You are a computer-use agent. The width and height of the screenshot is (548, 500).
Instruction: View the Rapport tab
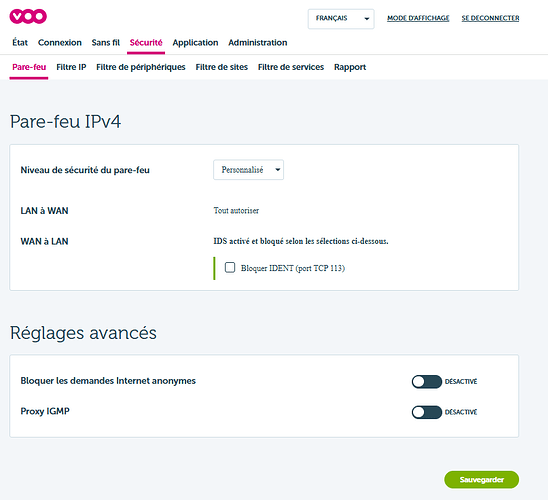[350, 67]
